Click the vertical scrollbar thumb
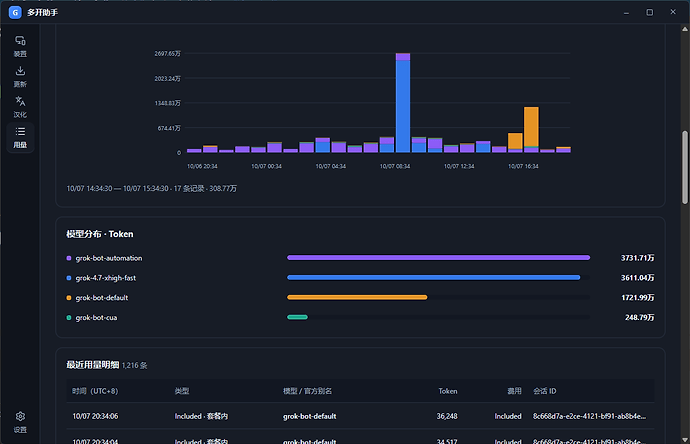This screenshot has width=690, height=444. coord(685,167)
